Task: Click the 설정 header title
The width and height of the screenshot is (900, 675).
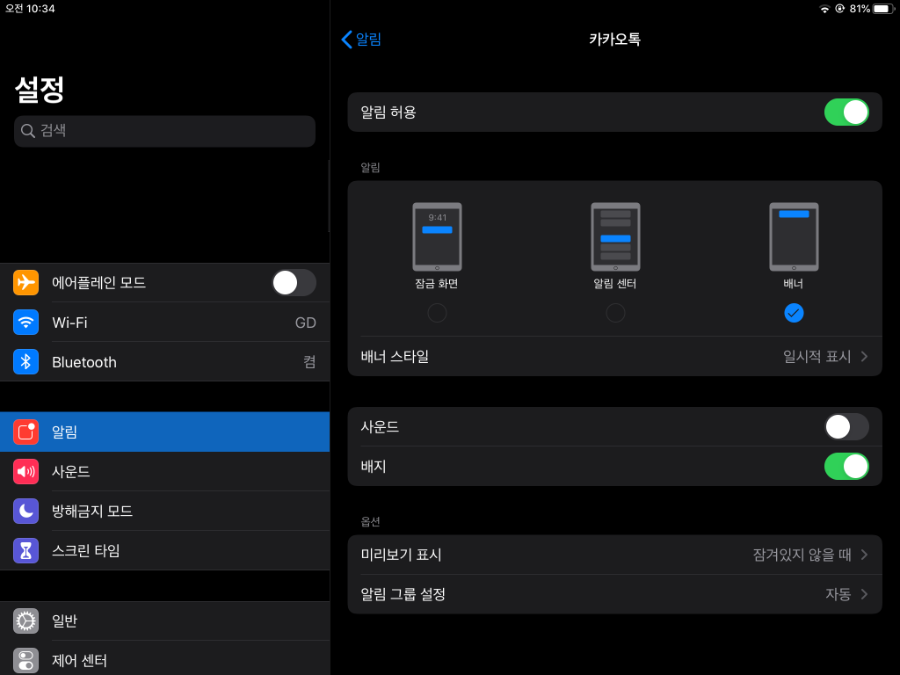Action: tap(40, 90)
